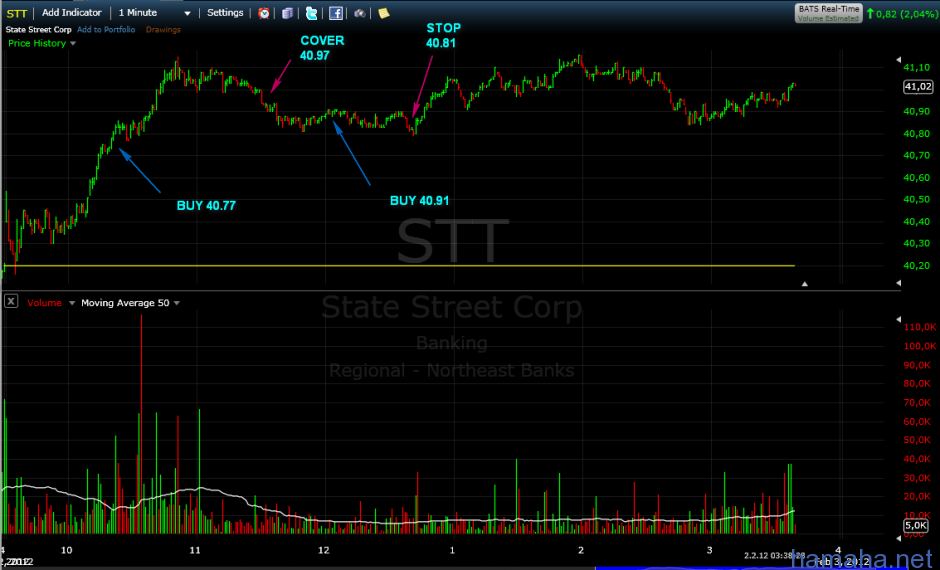Viewport: 940px width, 570px height.
Task: Click the 50,0K volume axis label
Action: tap(918, 440)
